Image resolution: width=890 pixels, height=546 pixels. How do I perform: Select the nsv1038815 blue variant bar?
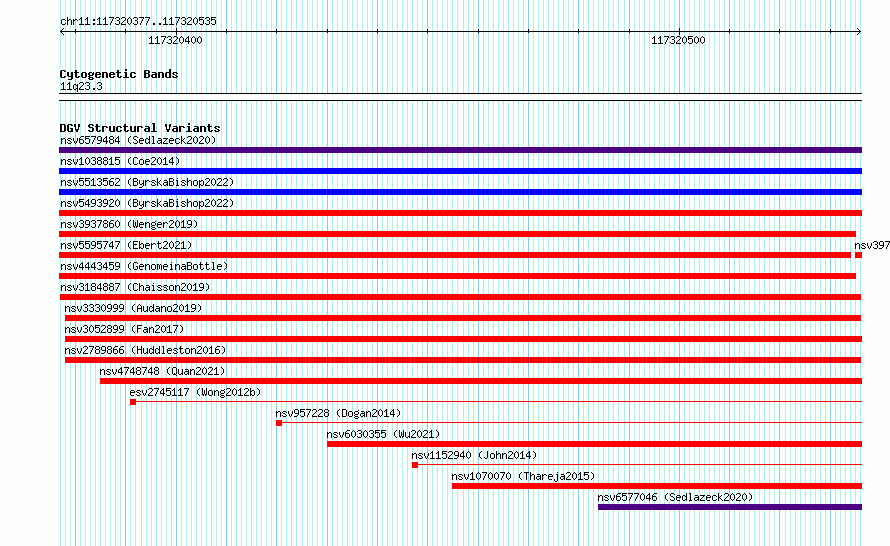point(460,171)
